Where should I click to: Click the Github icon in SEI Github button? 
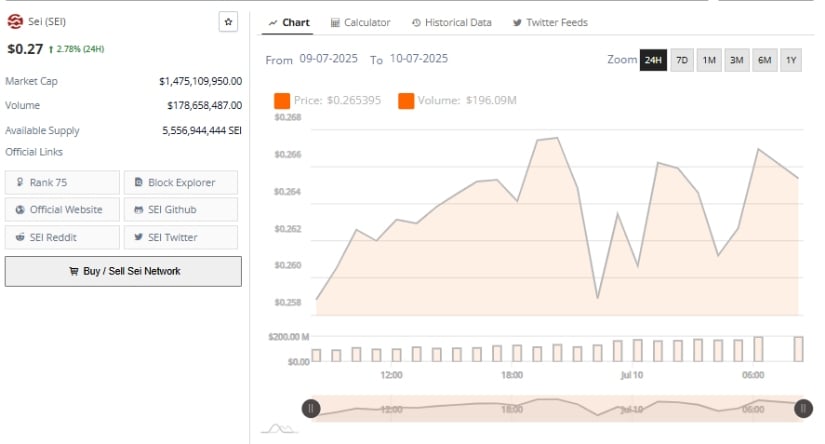[138, 209]
